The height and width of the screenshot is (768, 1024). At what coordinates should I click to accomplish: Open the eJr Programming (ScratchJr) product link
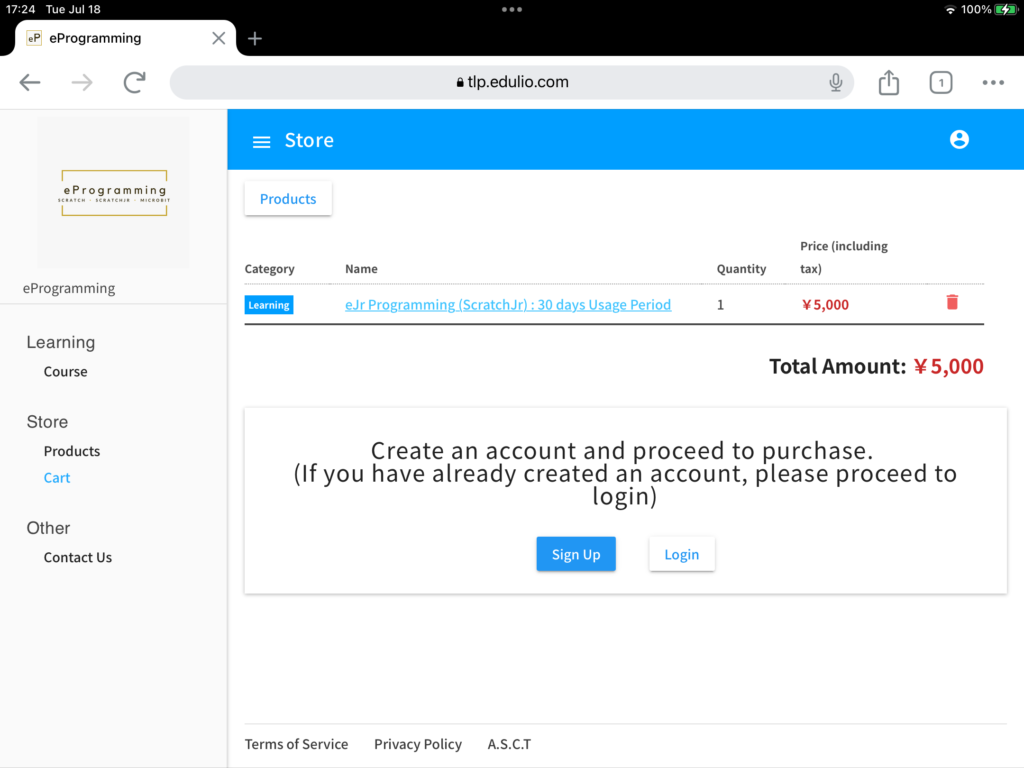pyautogui.click(x=508, y=305)
